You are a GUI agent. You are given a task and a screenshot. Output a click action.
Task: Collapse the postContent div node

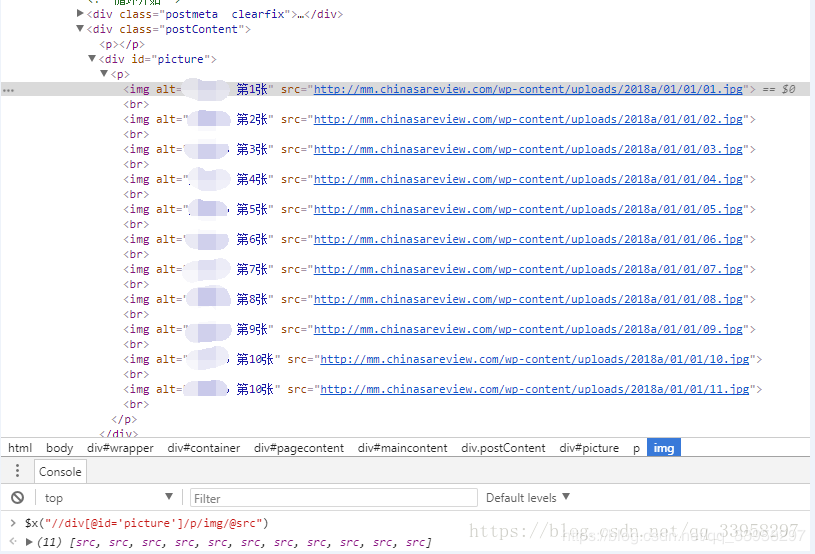click(x=80, y=28)
